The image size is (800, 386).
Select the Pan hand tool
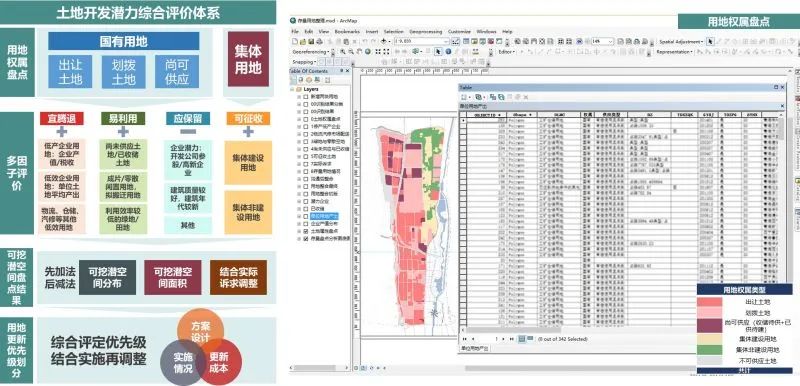pyautogui.click(x=359, y=52)
